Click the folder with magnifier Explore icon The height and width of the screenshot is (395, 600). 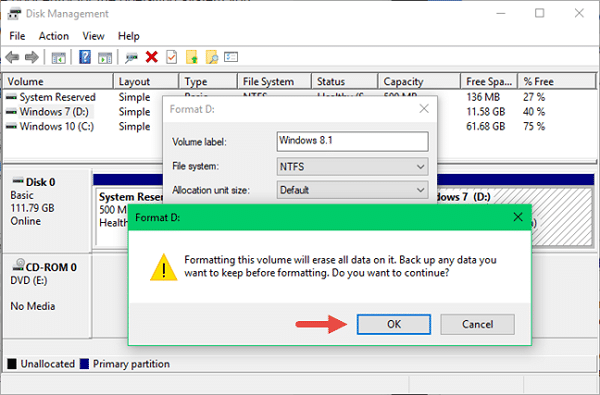(x=212, y=57)
